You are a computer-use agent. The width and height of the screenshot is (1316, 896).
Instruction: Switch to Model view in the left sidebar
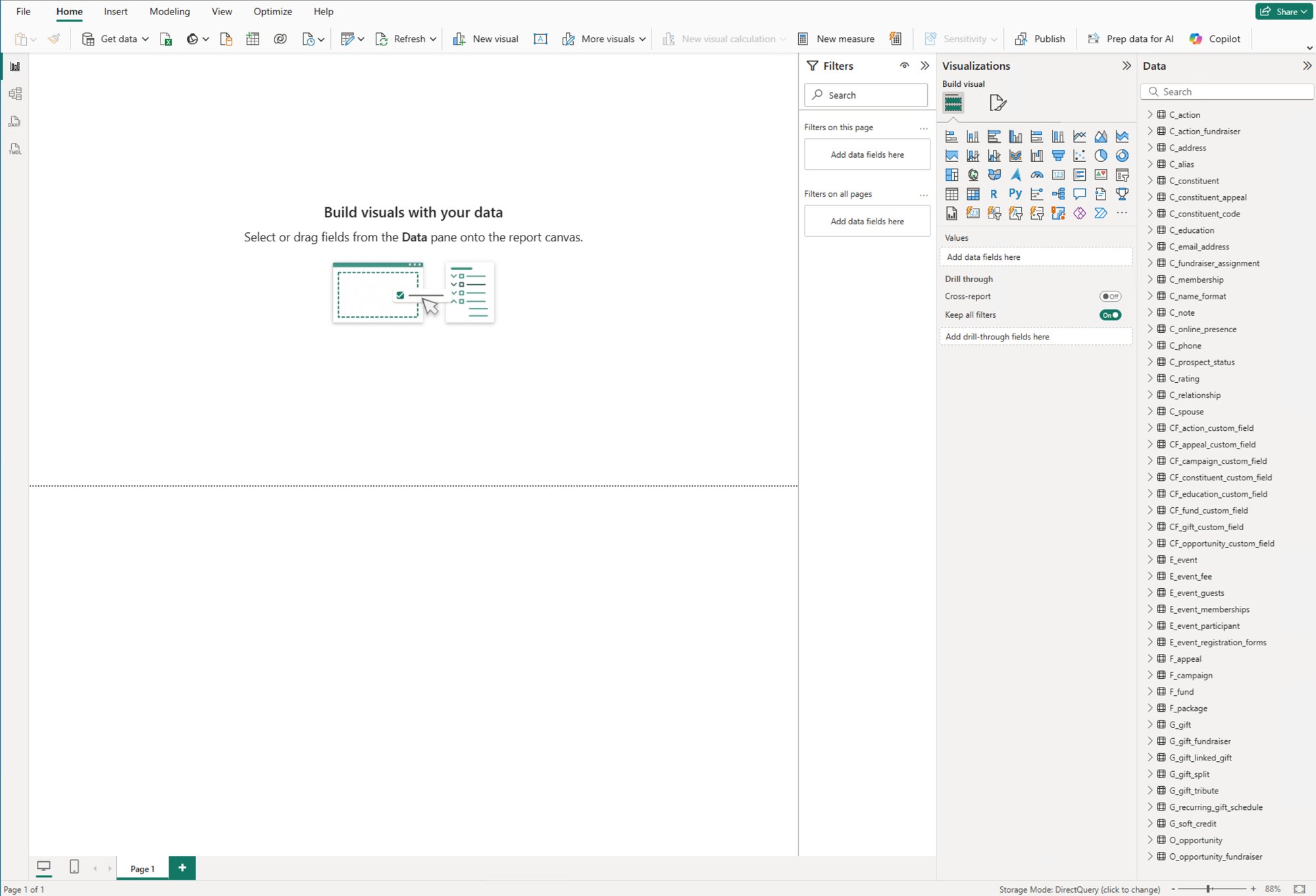click(14, 93)
